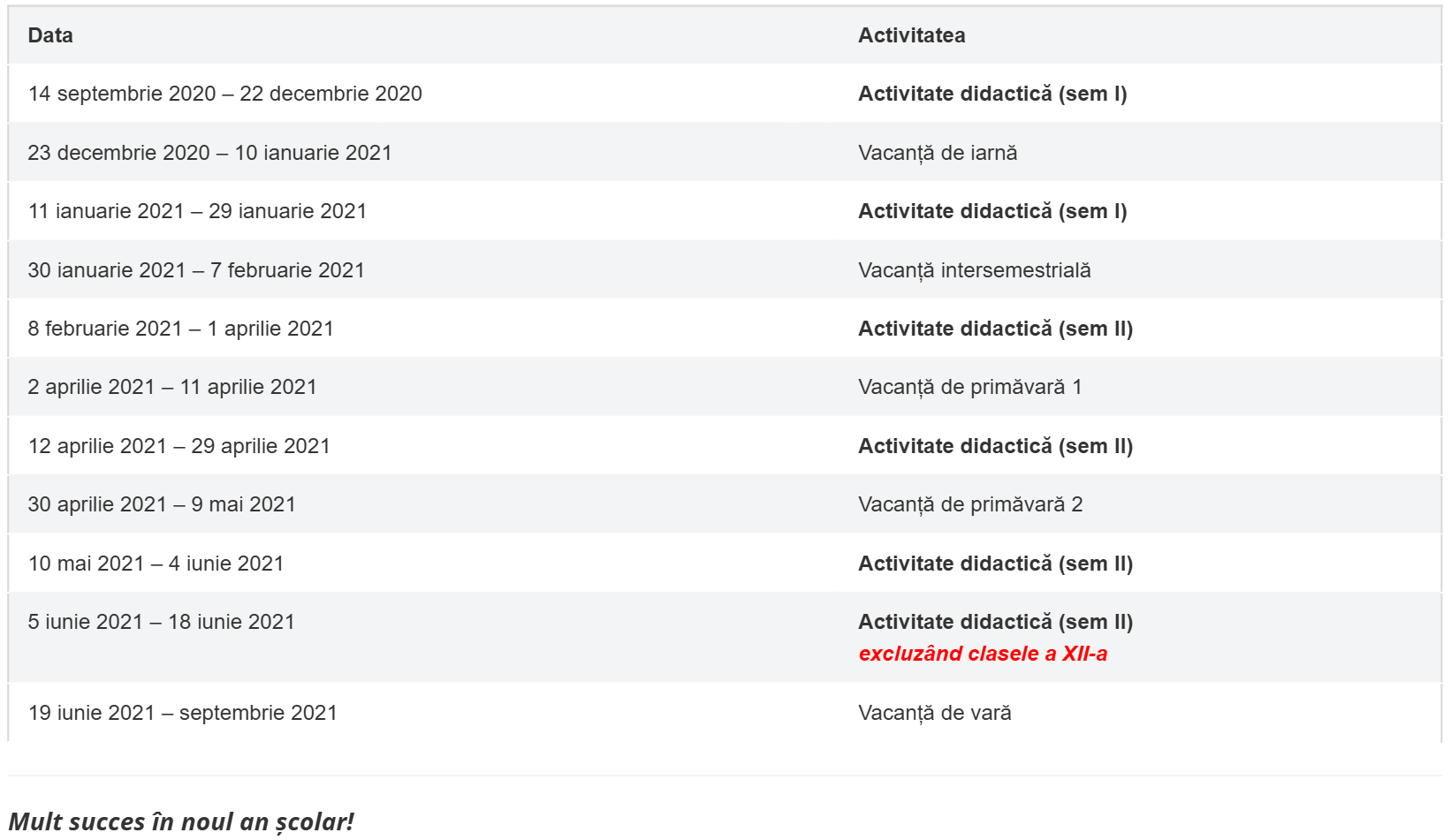Select the 23 decembrie 2020 date range
This screenshot has width=1451, height=840.
(209, 153)
